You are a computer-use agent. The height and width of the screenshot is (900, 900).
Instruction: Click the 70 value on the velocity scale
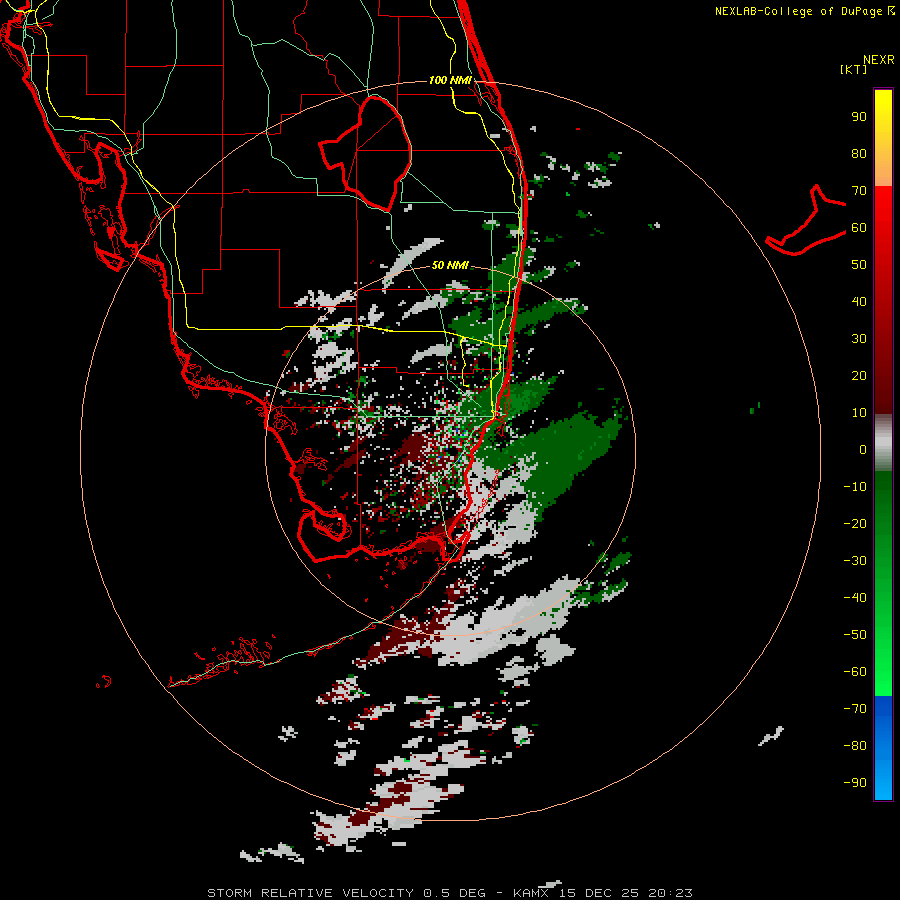click(859, 191)
